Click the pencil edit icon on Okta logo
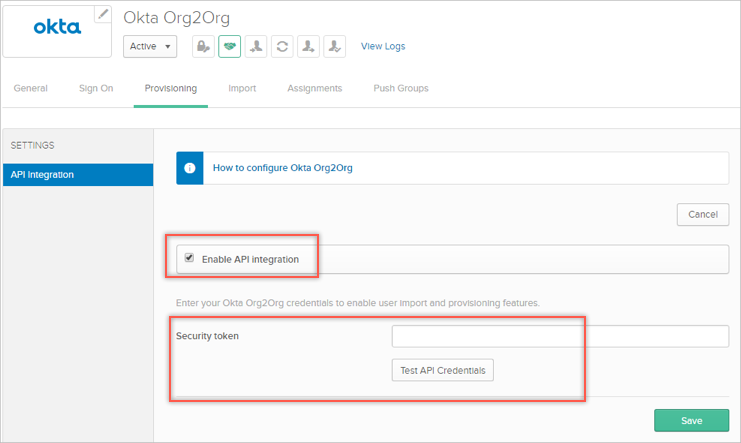The width and height of the screenshot is (741, 443). [102, 14]
